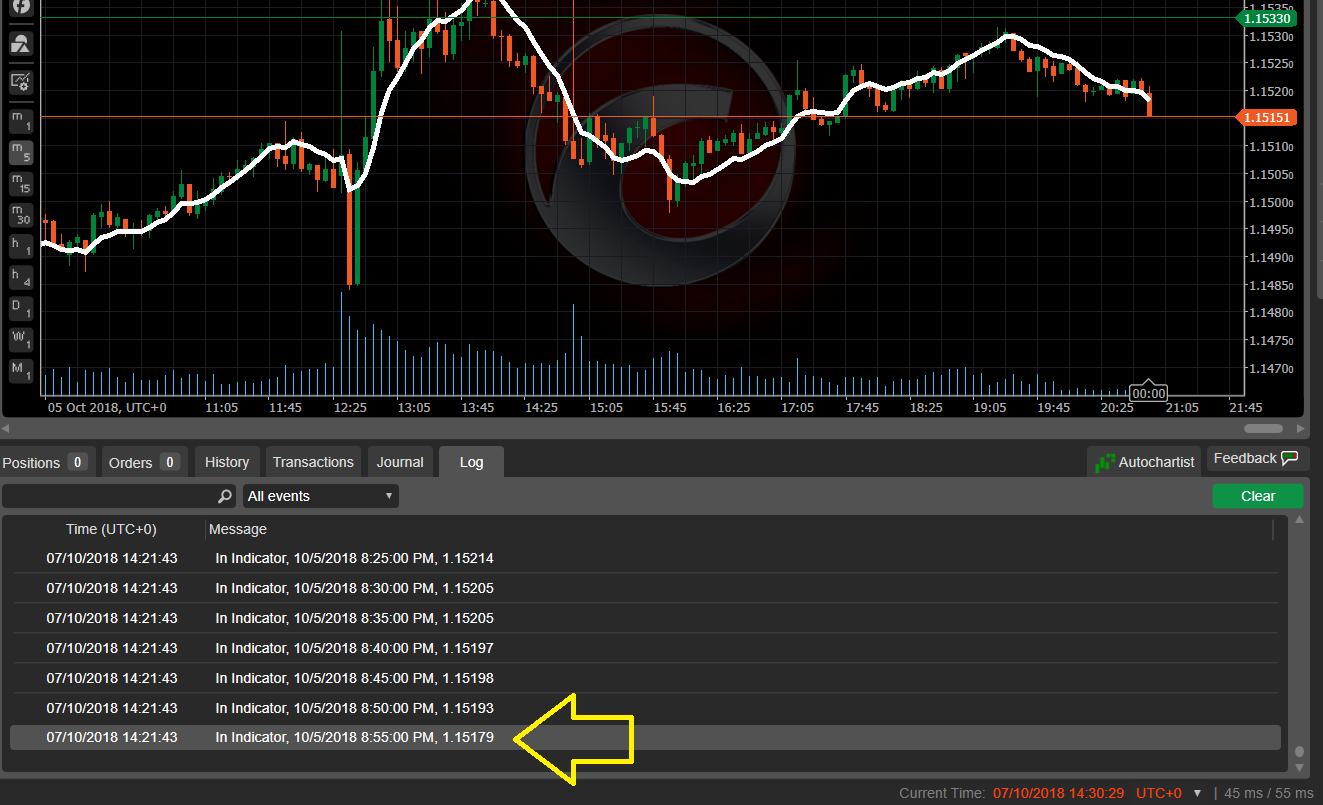
Task: Select the W1 weekly timeframe button
Action: [21, 339]
